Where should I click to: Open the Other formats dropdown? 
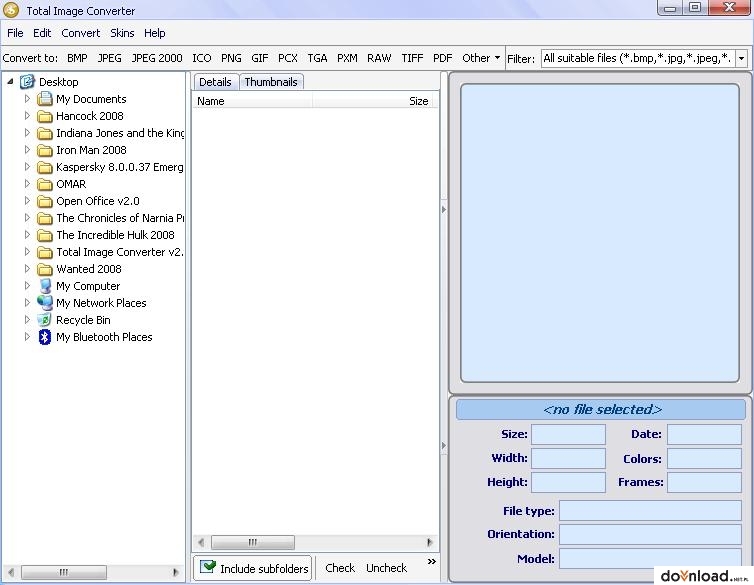click(481, 58)
